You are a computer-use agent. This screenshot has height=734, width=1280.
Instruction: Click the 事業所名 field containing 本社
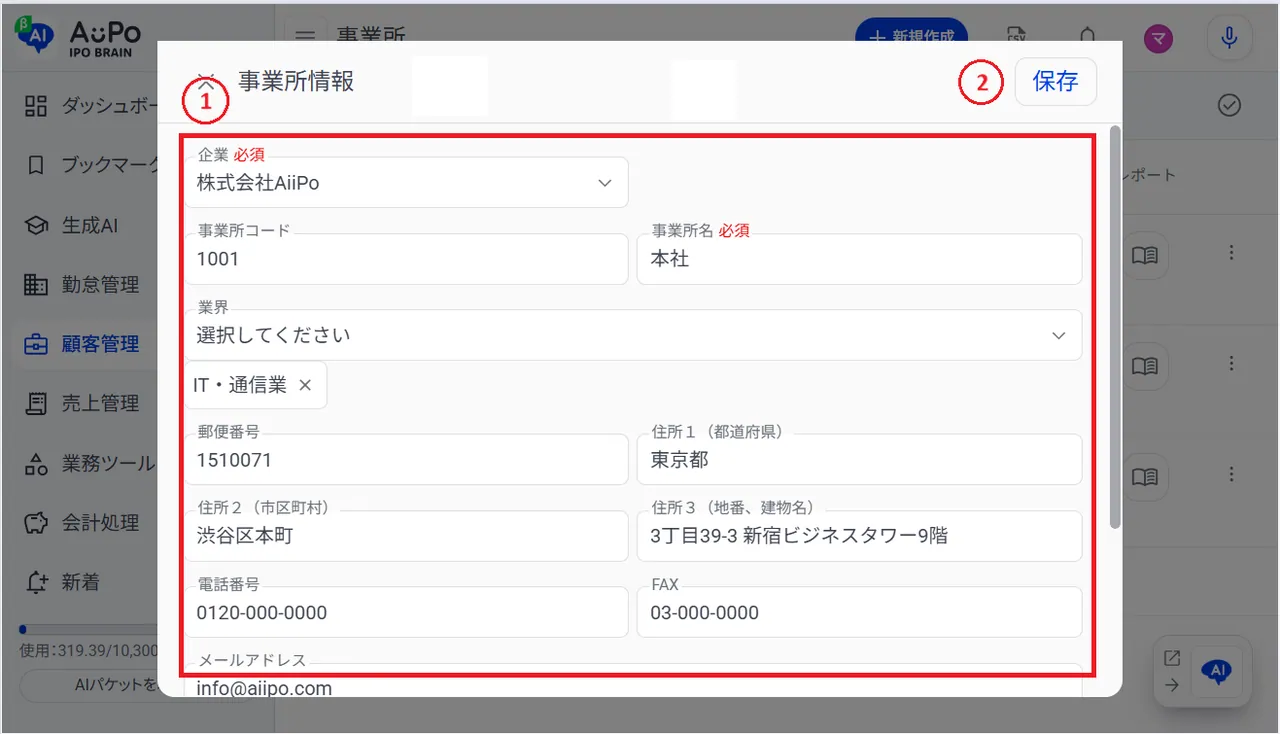(859, 259)
